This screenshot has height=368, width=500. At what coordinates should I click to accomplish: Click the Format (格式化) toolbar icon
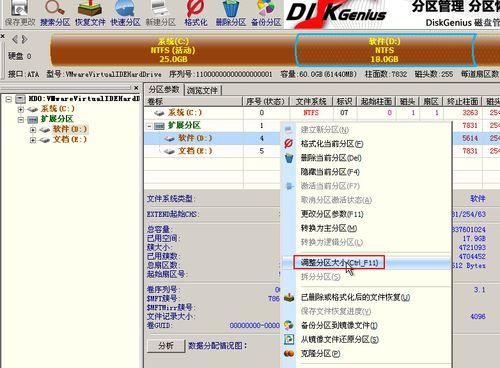(x=196, y=13)
